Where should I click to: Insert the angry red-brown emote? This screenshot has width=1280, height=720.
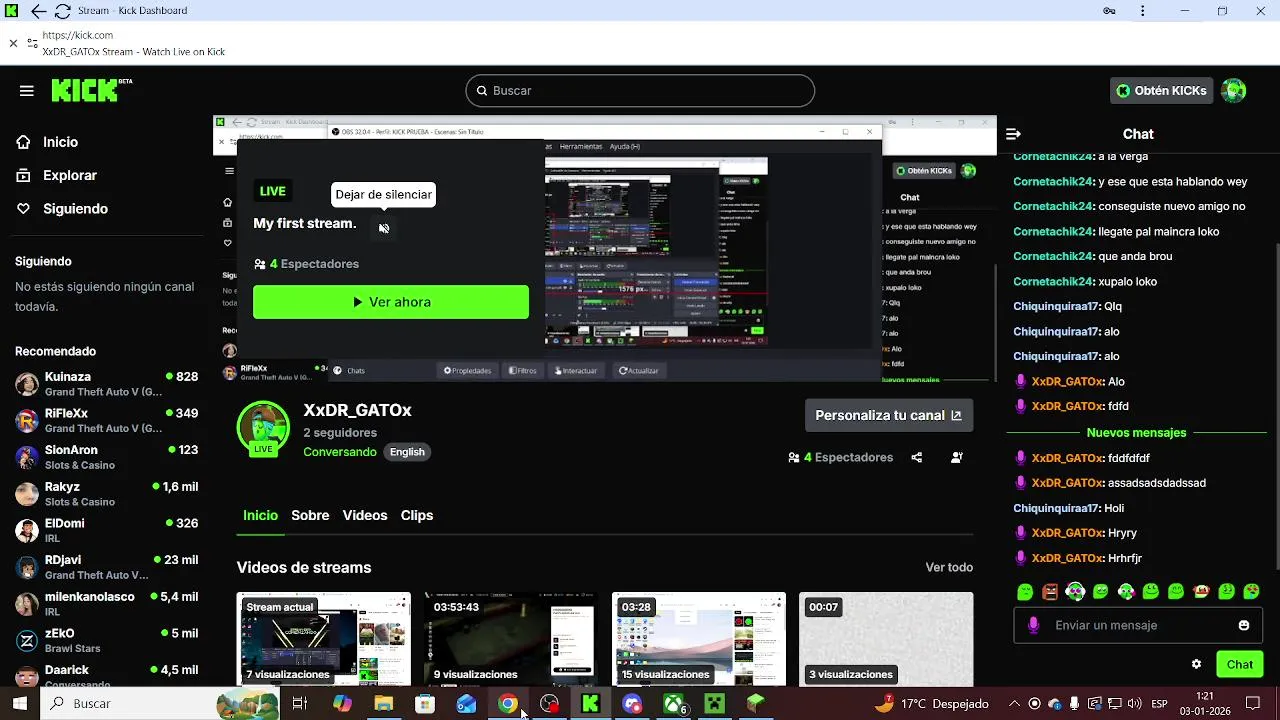click(x=1050, y=592)
